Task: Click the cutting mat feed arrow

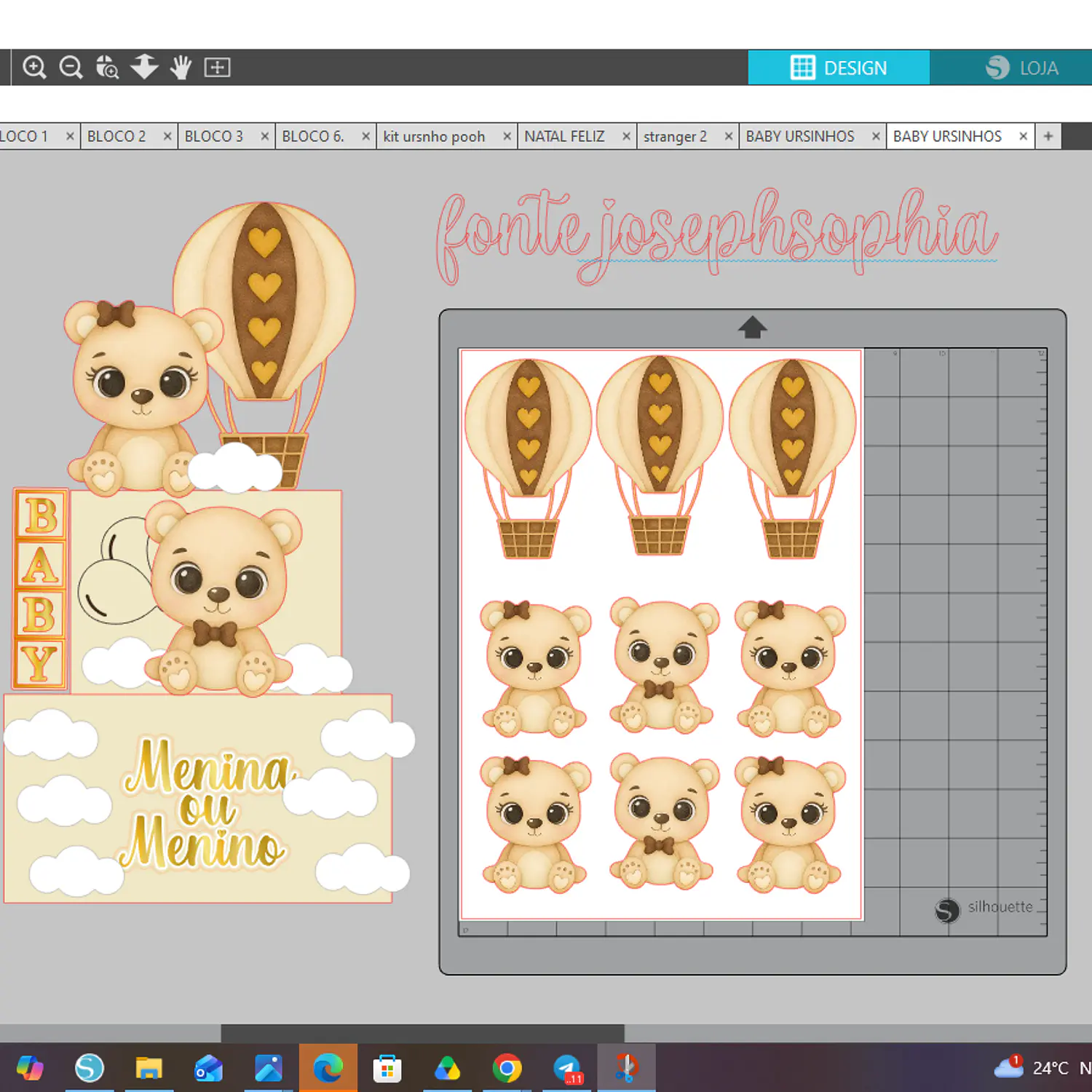Action: (x=753, y=328)
